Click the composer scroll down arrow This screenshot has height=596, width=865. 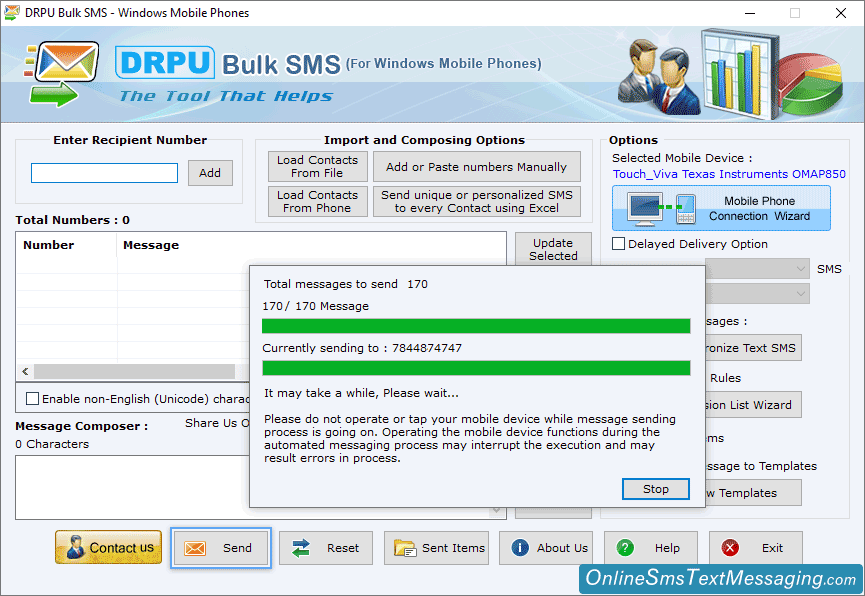[x=496, y=511]
